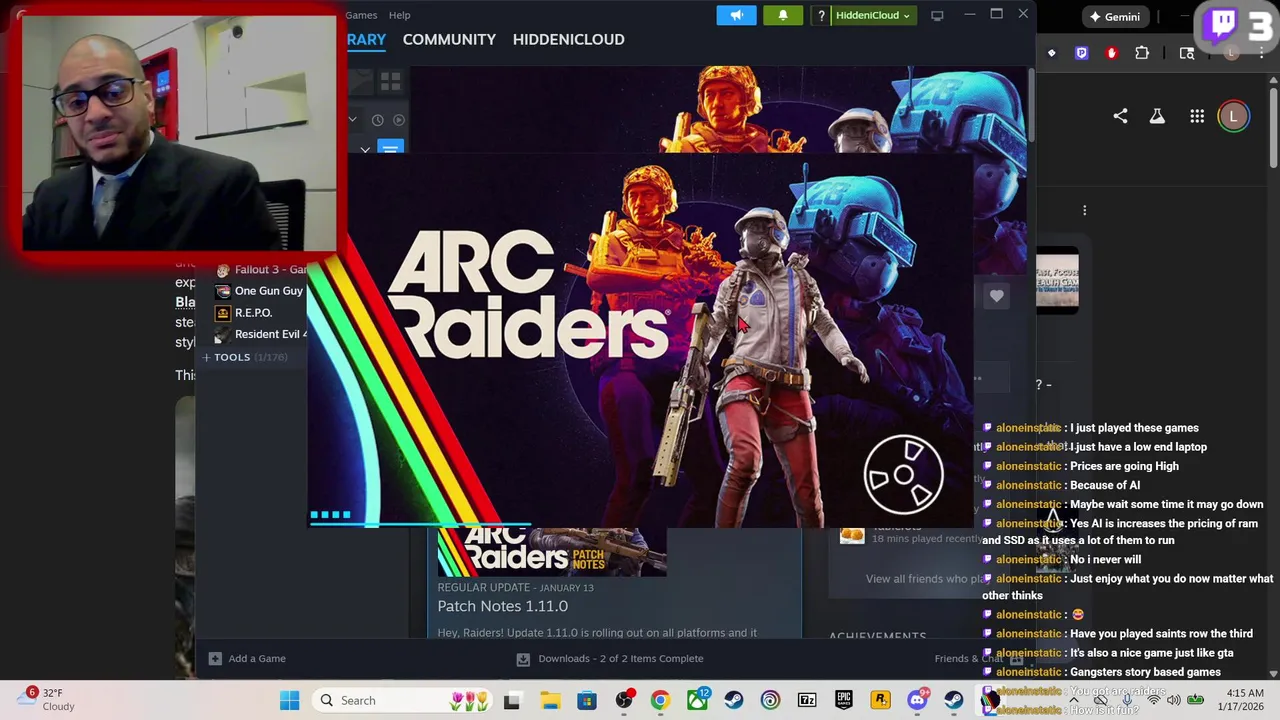Open Steam notifications bell
The image size is (1280, 720).
(783, 15)
